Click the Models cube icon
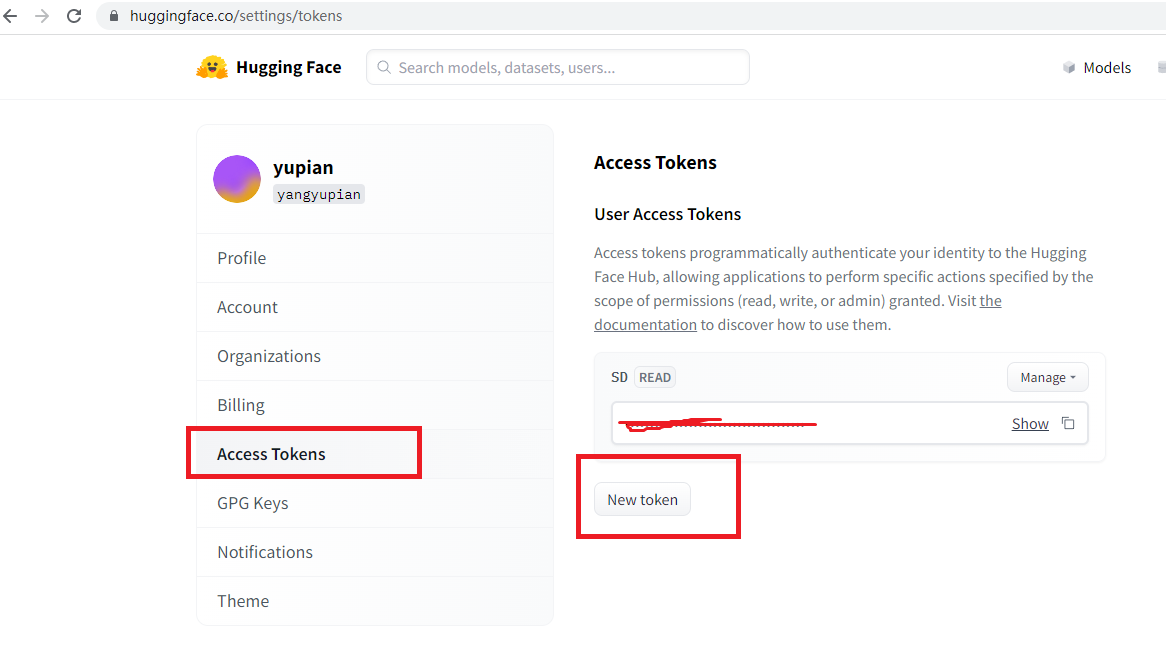This screenshot has height=651, width=1166. (x=1069, y=68)
